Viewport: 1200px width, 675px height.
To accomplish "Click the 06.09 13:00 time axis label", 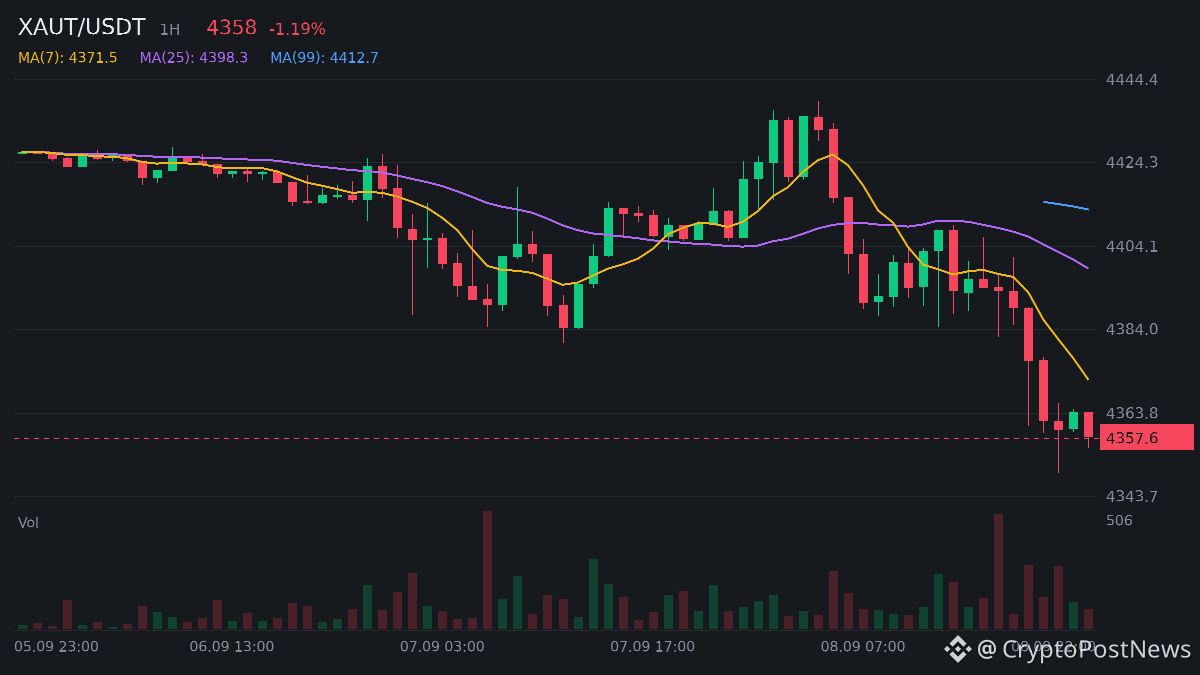I will tap(231, 646).
